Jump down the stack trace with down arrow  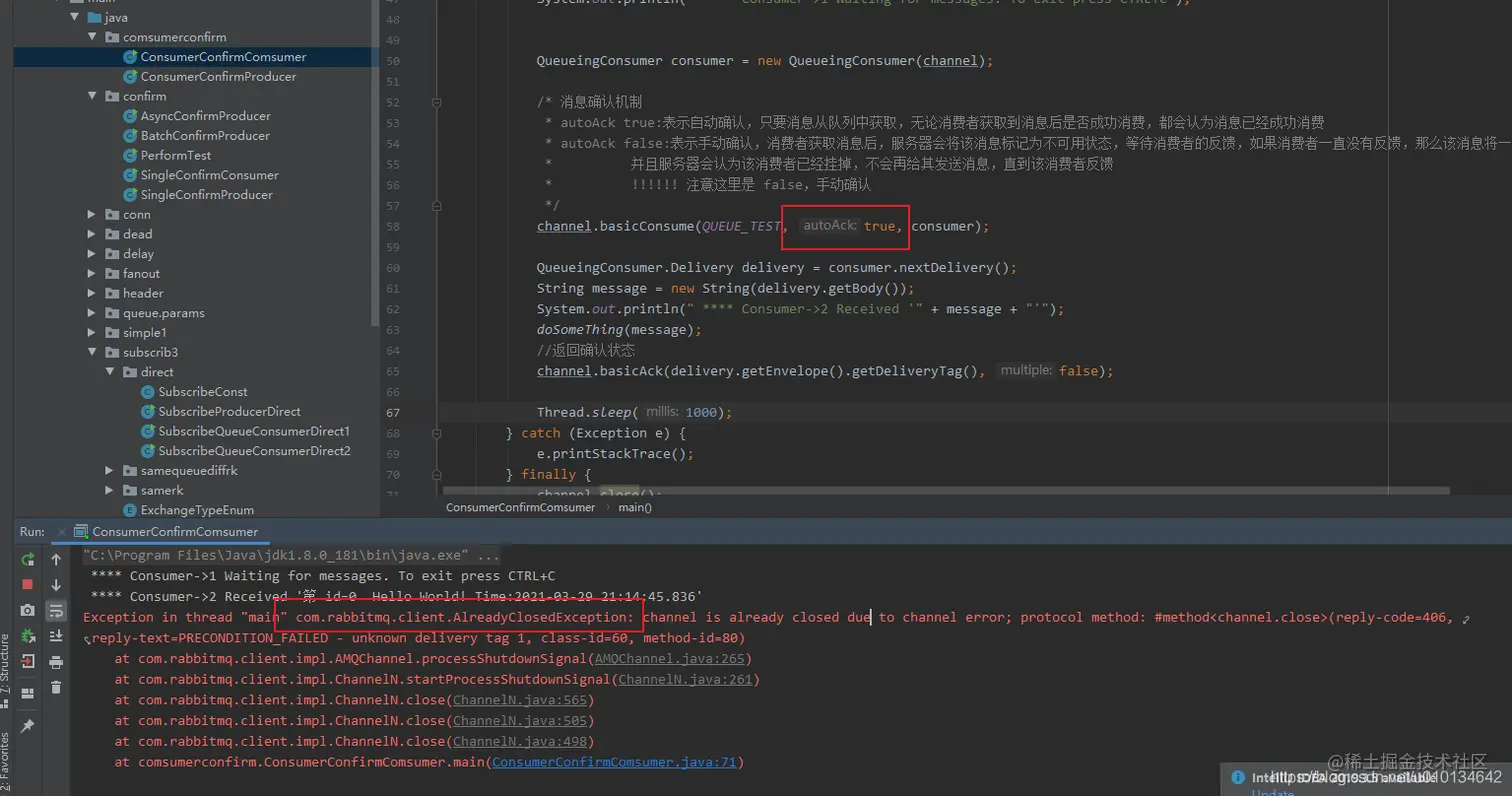coord(56,584)
